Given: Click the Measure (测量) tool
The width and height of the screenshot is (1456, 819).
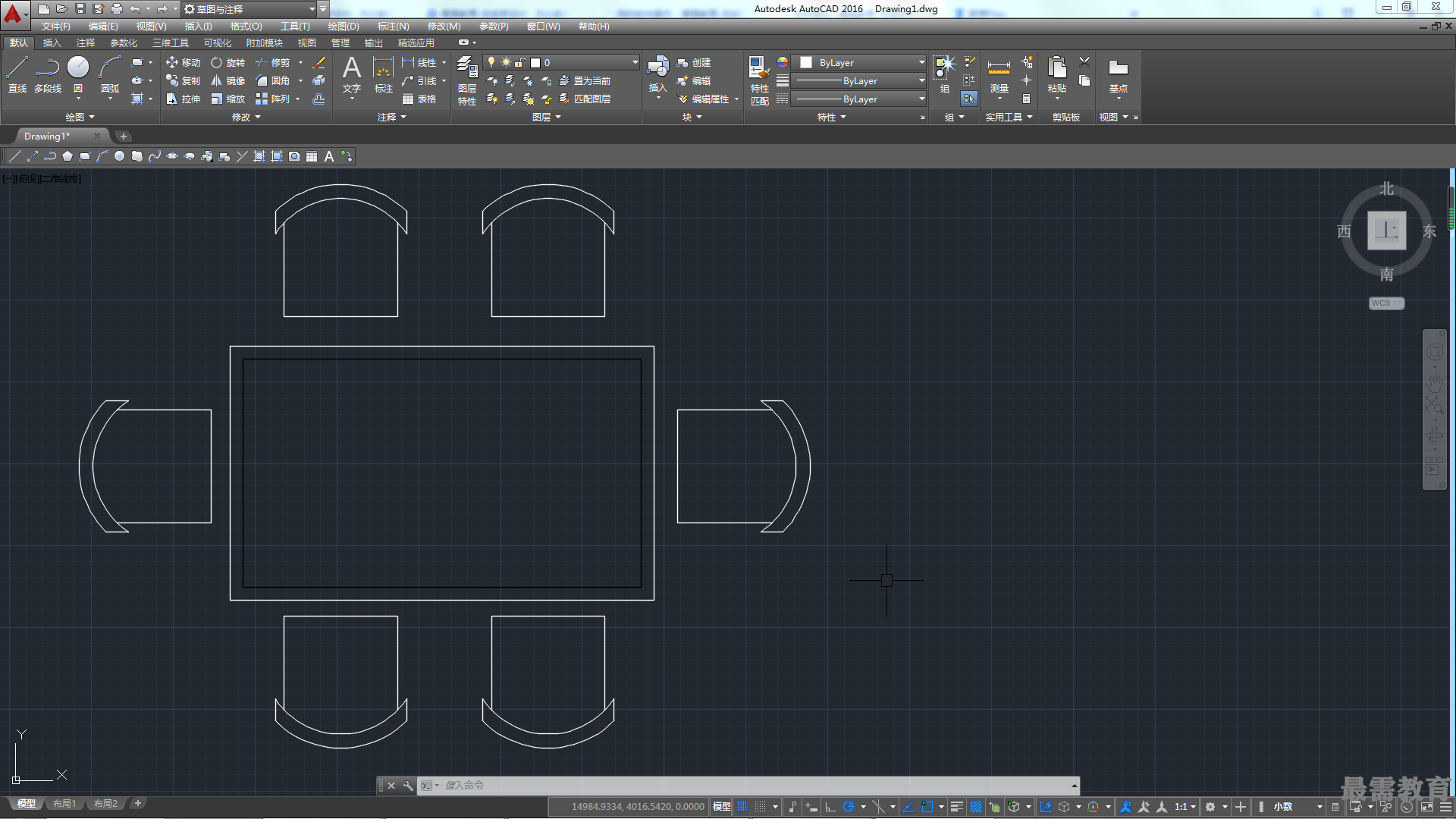Looking at the screenshot, I should (999, 74).
